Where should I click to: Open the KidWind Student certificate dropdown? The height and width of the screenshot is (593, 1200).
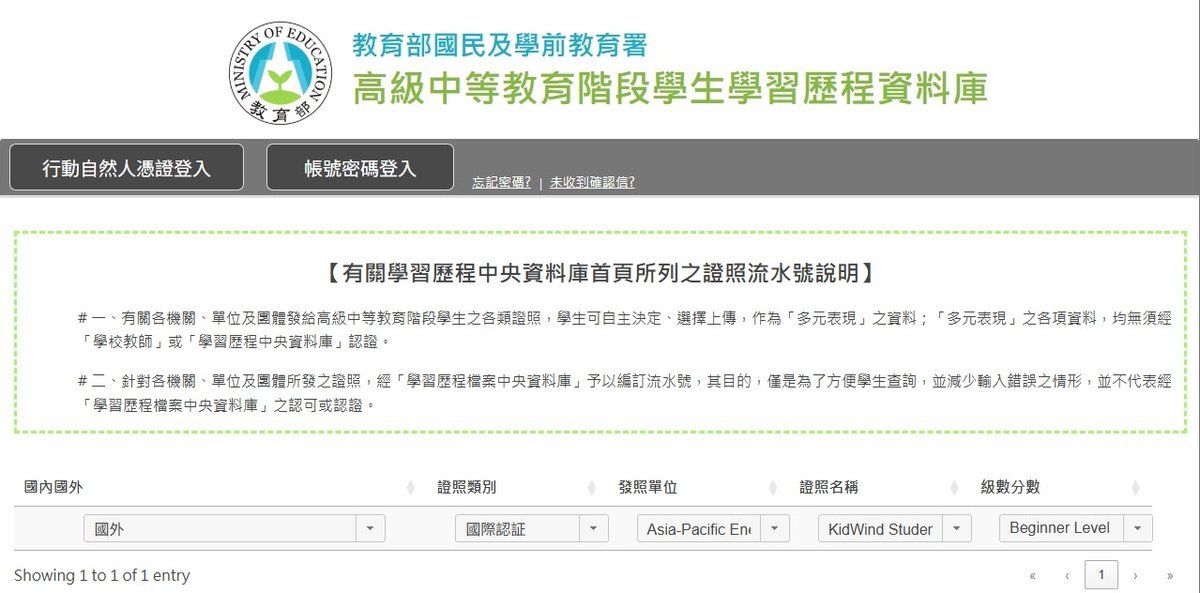coord(894,529)
